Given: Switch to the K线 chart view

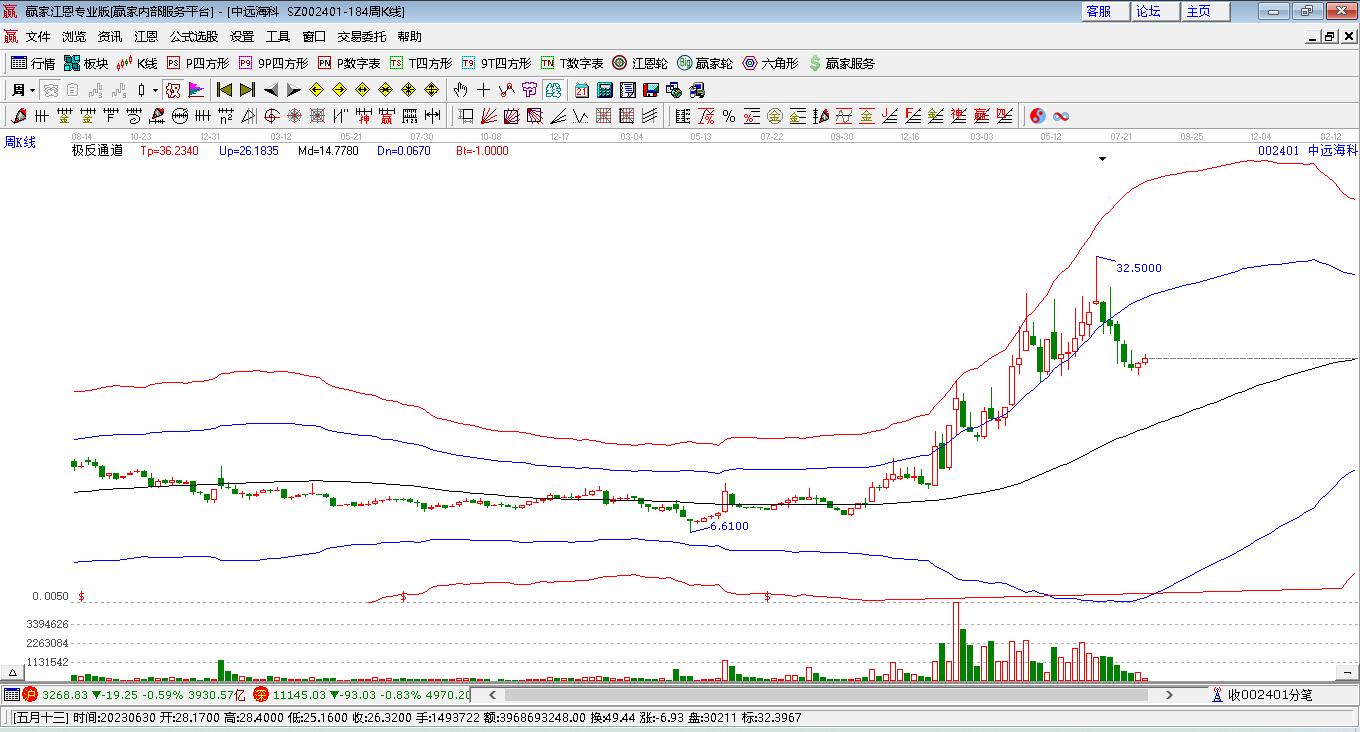Looking at the screenshot, I should (137, 63).
